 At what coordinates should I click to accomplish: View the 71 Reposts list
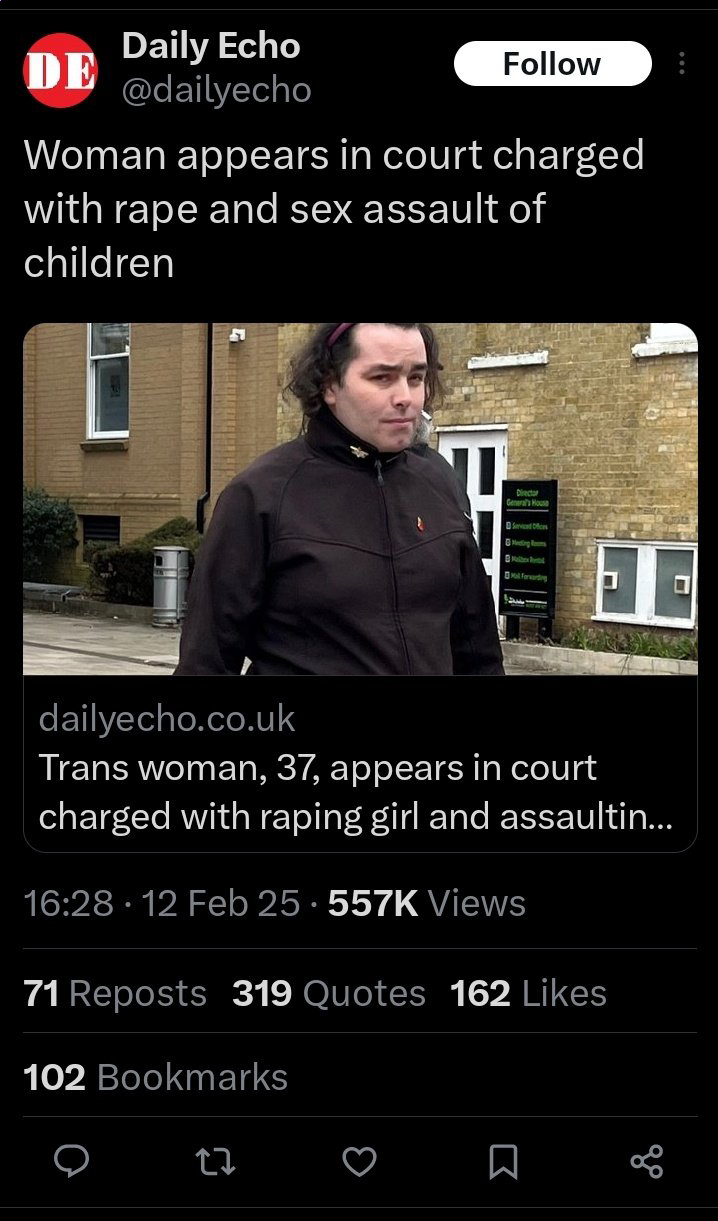click(115, 993)
